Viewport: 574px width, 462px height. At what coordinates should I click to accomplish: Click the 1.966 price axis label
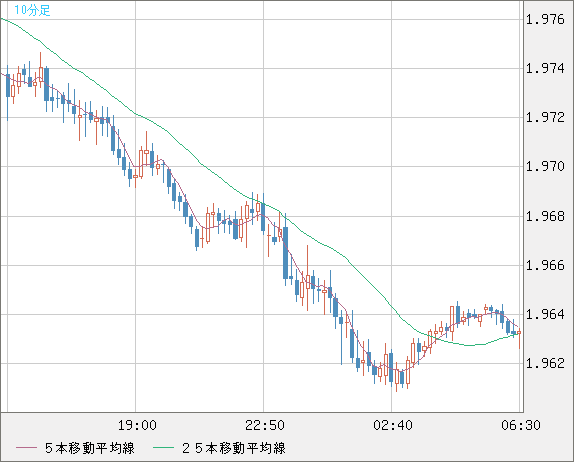(x=545, y=265)
